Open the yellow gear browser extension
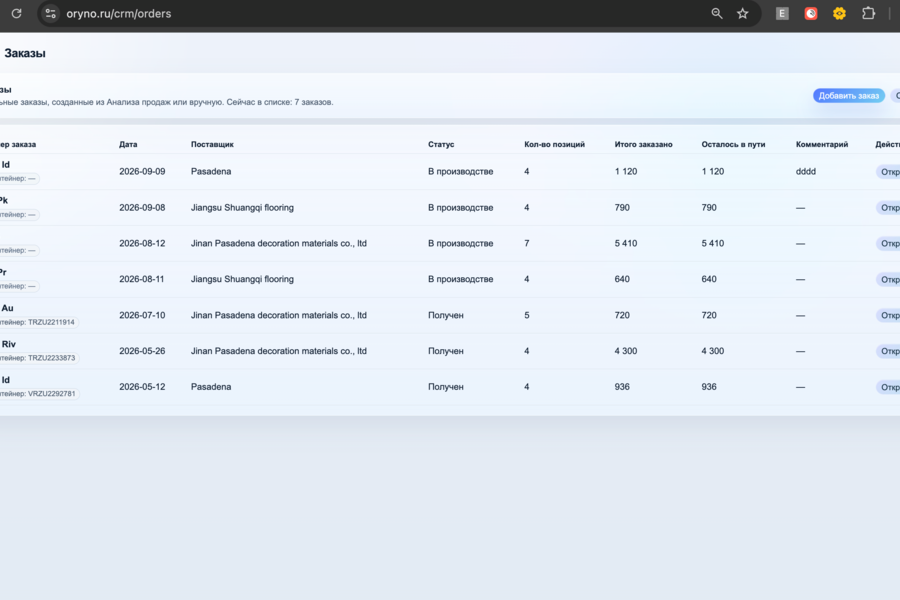 839,13
